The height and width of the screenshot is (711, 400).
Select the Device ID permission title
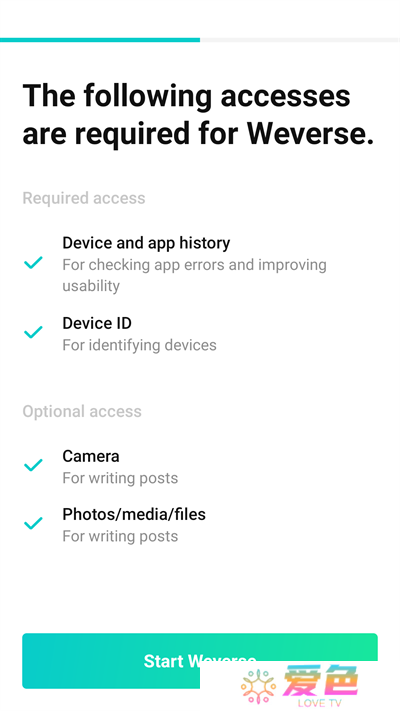coord(97,323)
